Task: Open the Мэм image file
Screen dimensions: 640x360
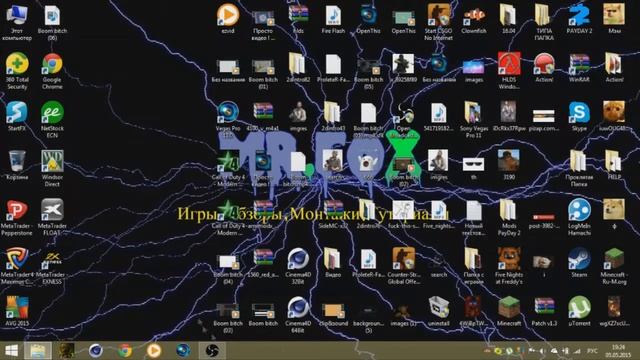Action: (614, 19)
